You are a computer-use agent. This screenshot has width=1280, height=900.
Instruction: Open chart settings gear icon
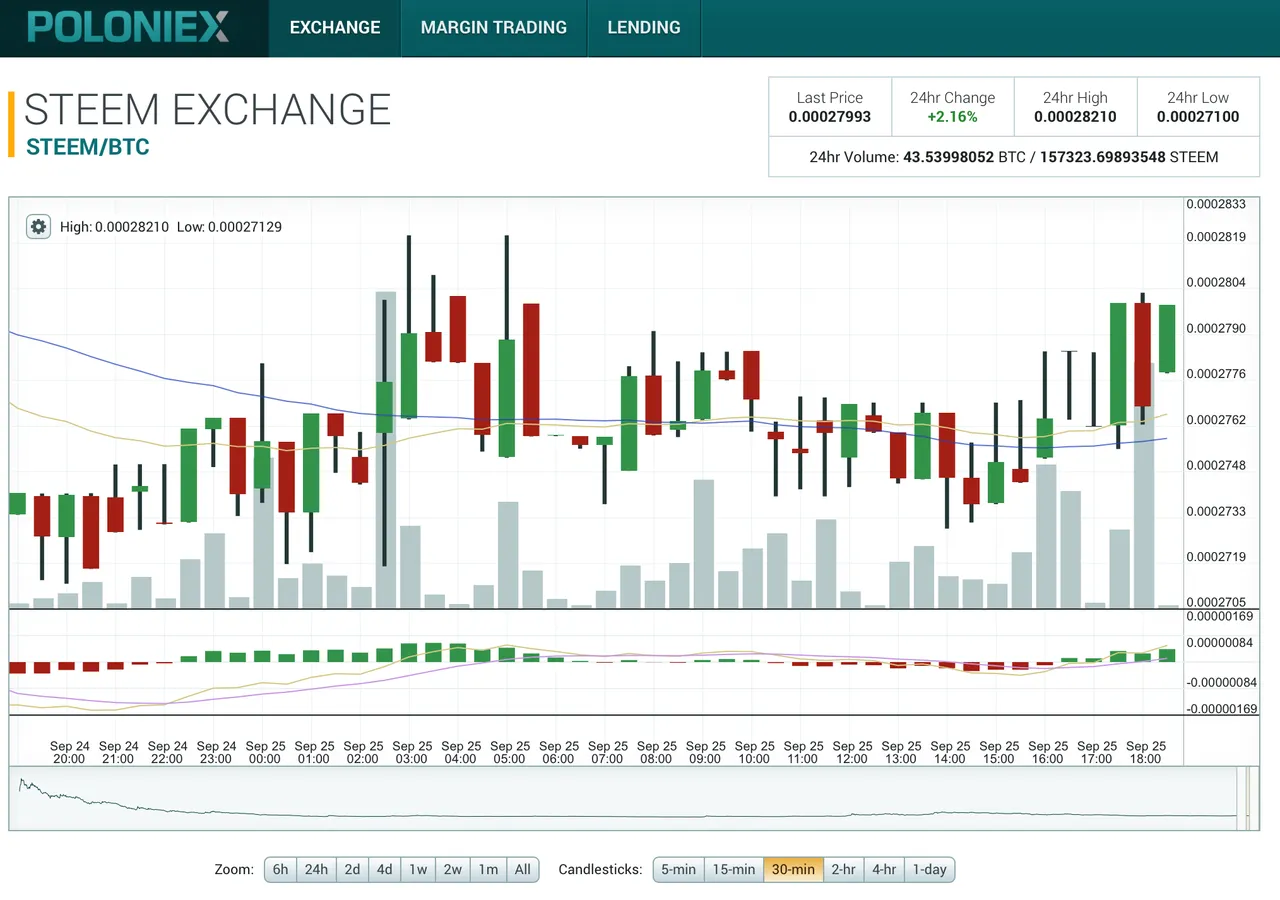38,227
